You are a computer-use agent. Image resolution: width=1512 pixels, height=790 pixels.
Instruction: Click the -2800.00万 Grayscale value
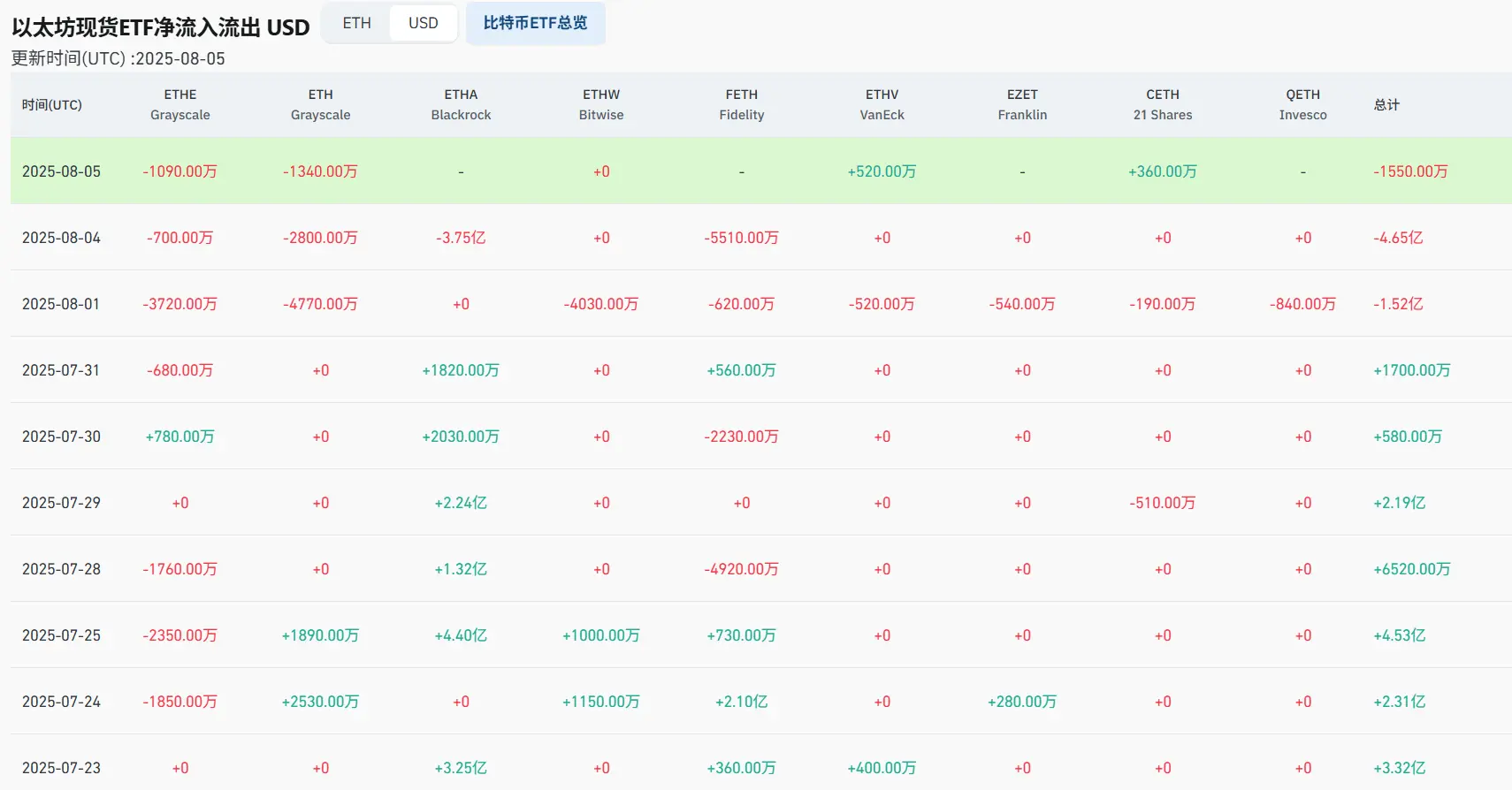point(321,238)
